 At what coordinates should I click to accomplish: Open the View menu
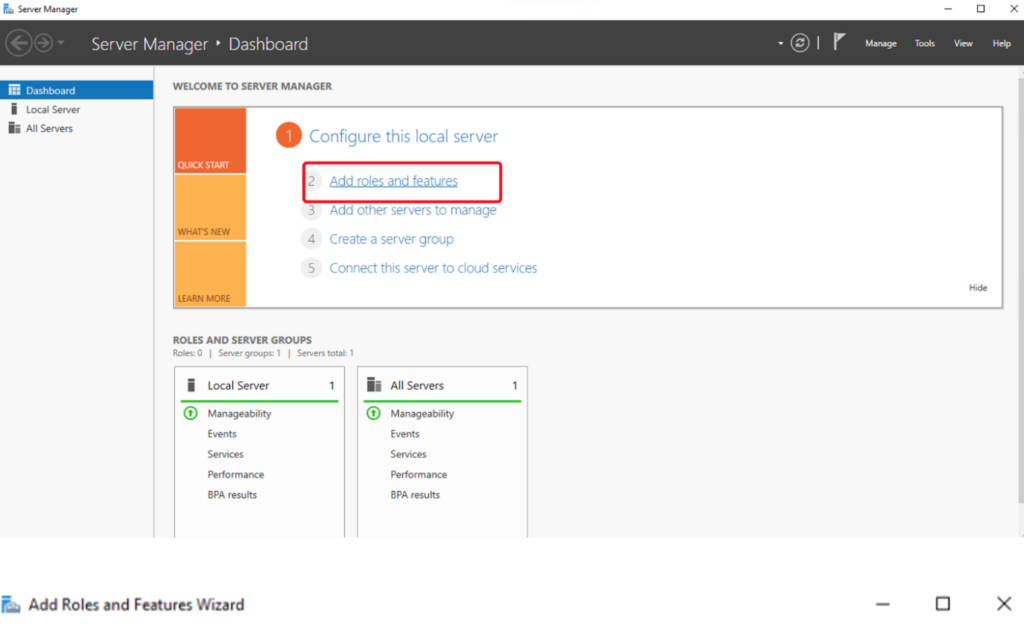pyautogui.click(x=963, y=44)
